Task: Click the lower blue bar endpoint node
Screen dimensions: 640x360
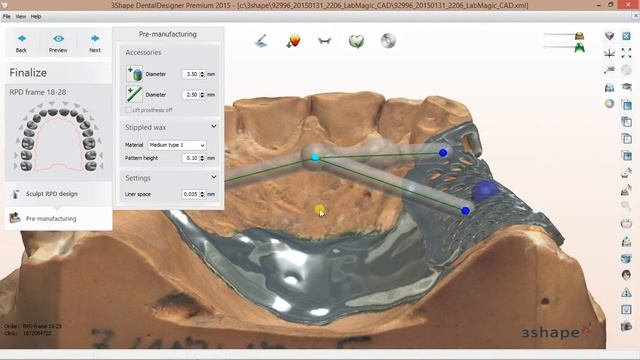Action: coord(465,211)
